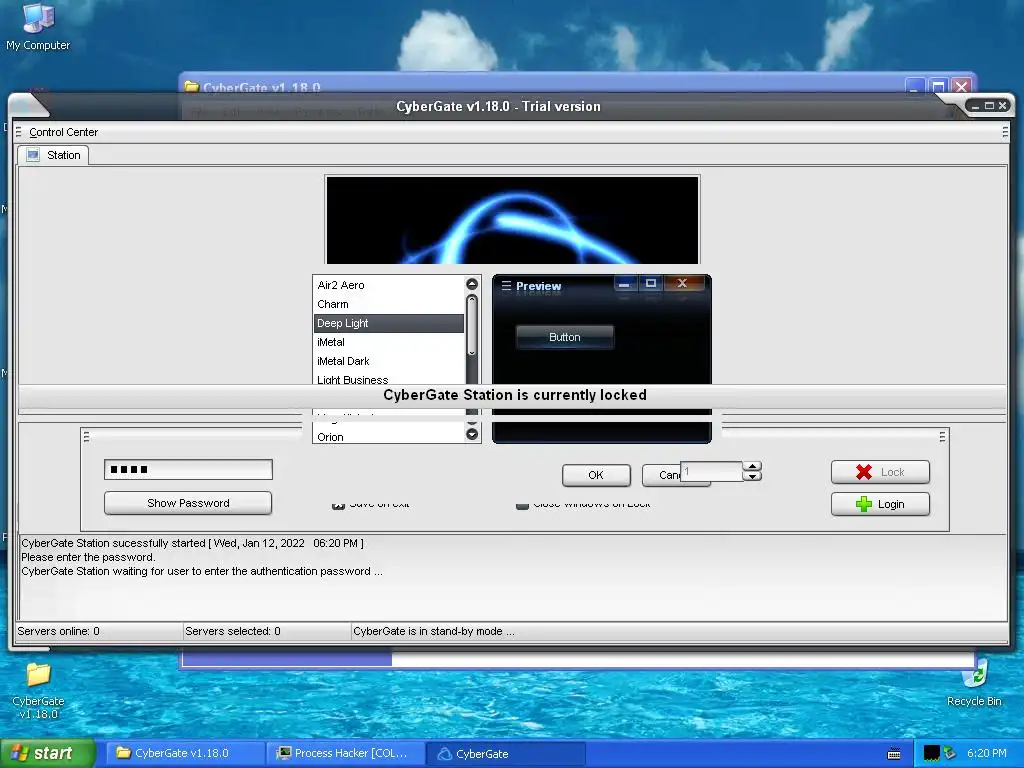Switch to CyberGate taskbar item
1024x768 pixels.
pos(505,753)
